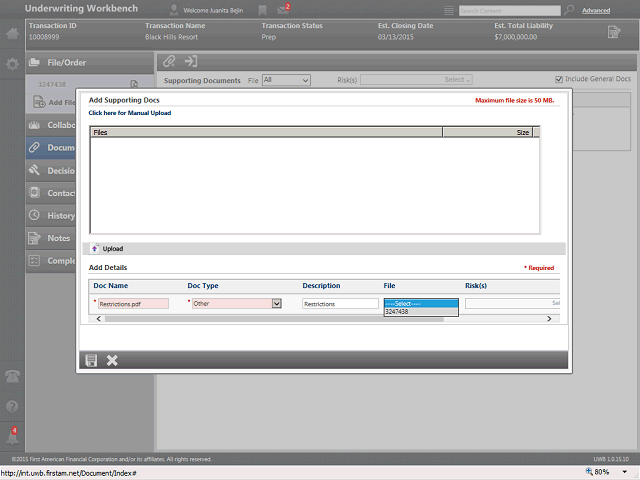Viewport: 640px width, 480px height.
Task: Click the Upload button label
Action: click(113, 249)
